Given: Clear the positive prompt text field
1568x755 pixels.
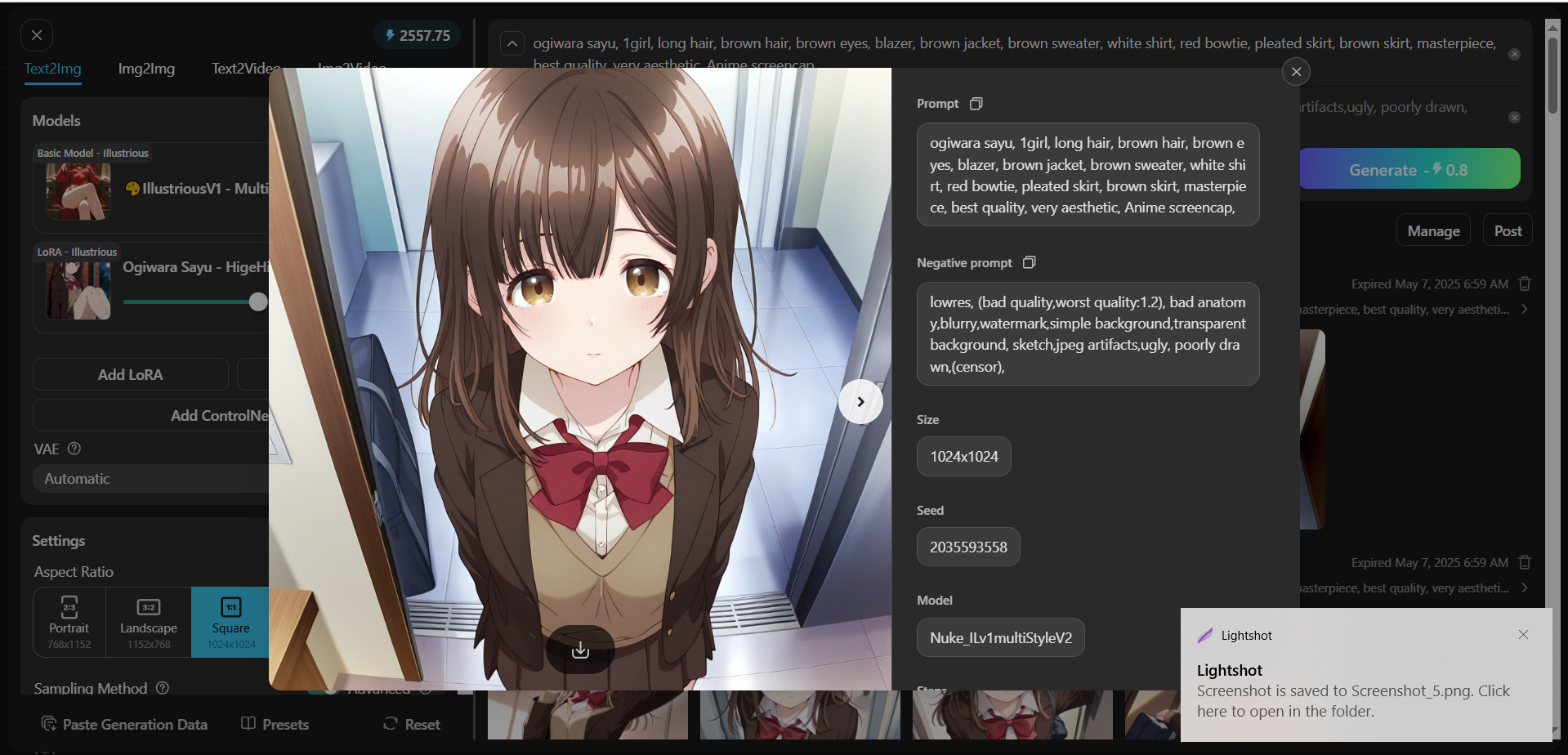Looking at the screenshot, I should point(1514,54).
